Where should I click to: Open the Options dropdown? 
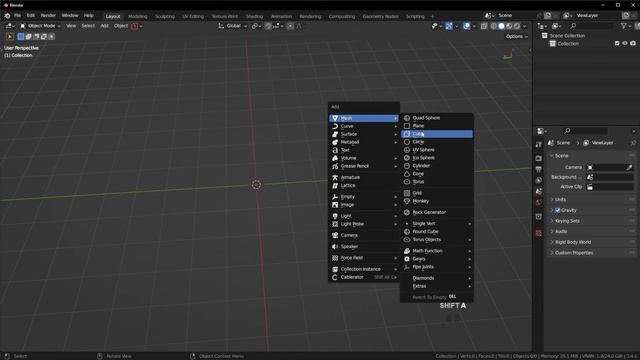516,37
